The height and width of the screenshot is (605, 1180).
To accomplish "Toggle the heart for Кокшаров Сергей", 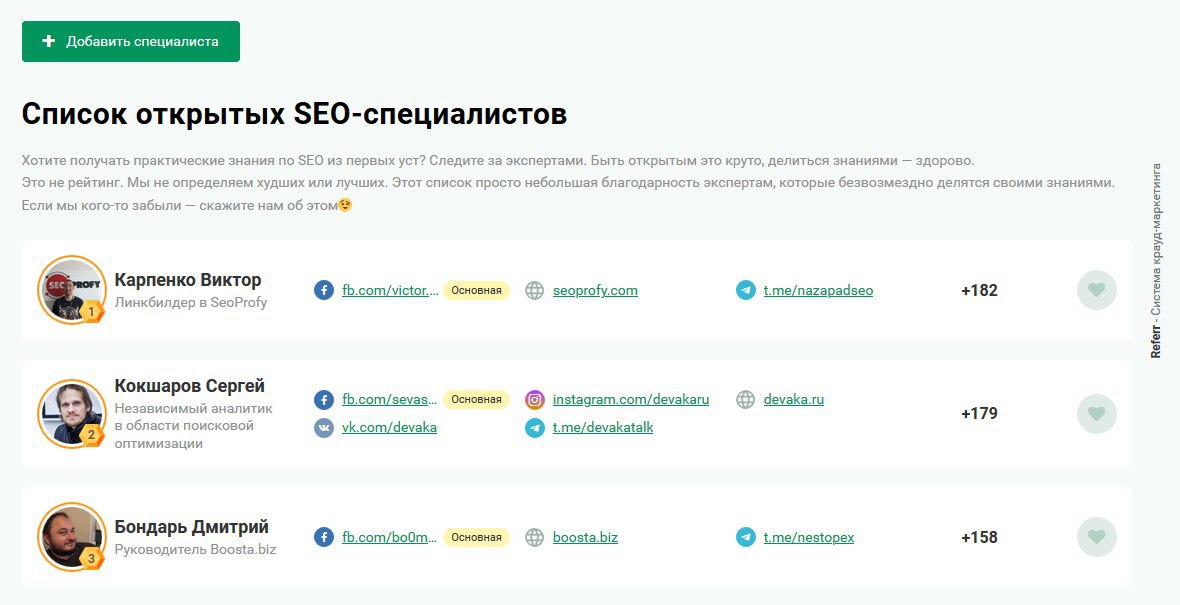I will click(x=1096, y=413).
